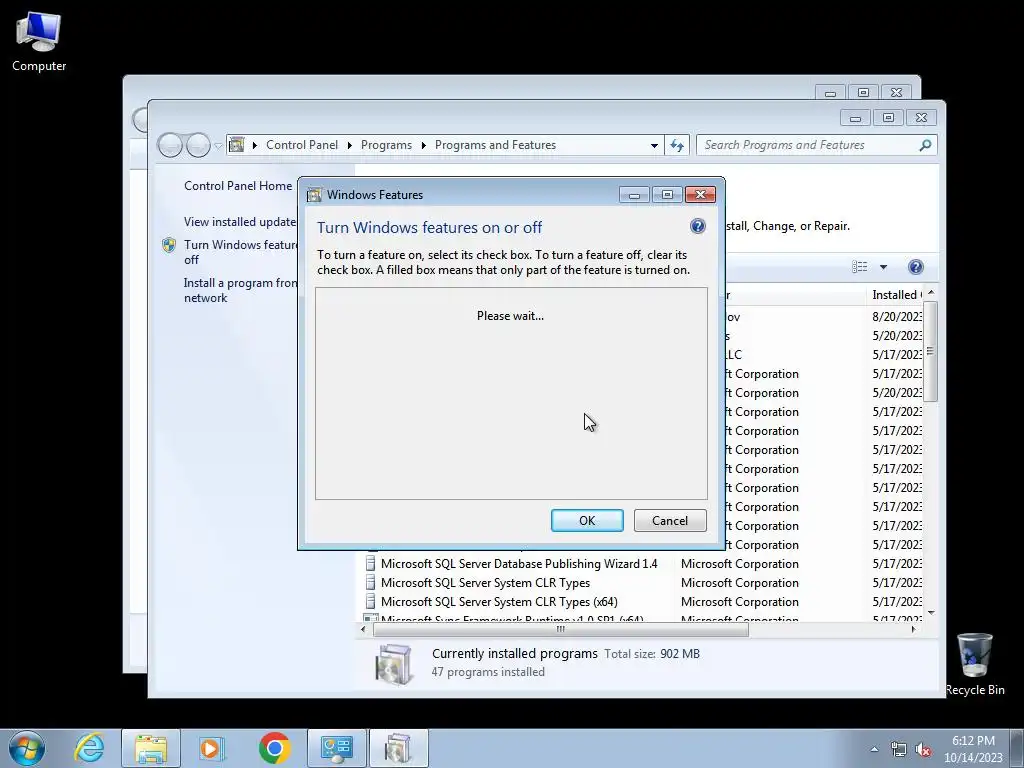Click the forward navigation button

(x=198, y=145)
